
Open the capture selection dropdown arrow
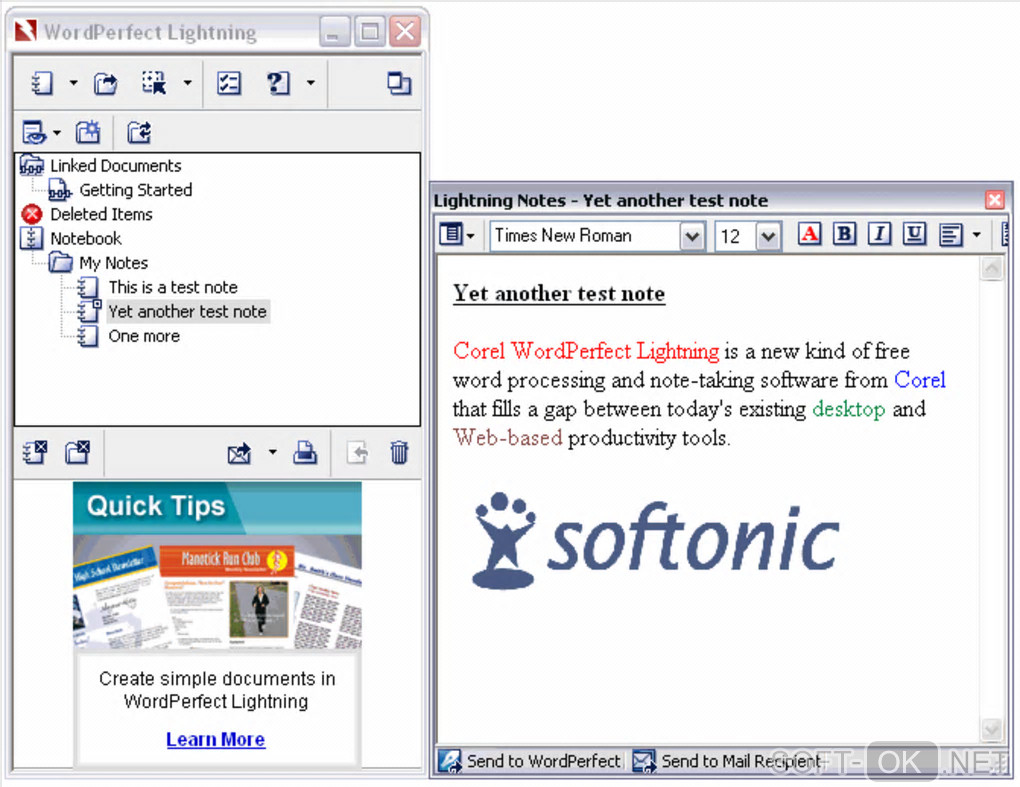(x=187, y=83)
